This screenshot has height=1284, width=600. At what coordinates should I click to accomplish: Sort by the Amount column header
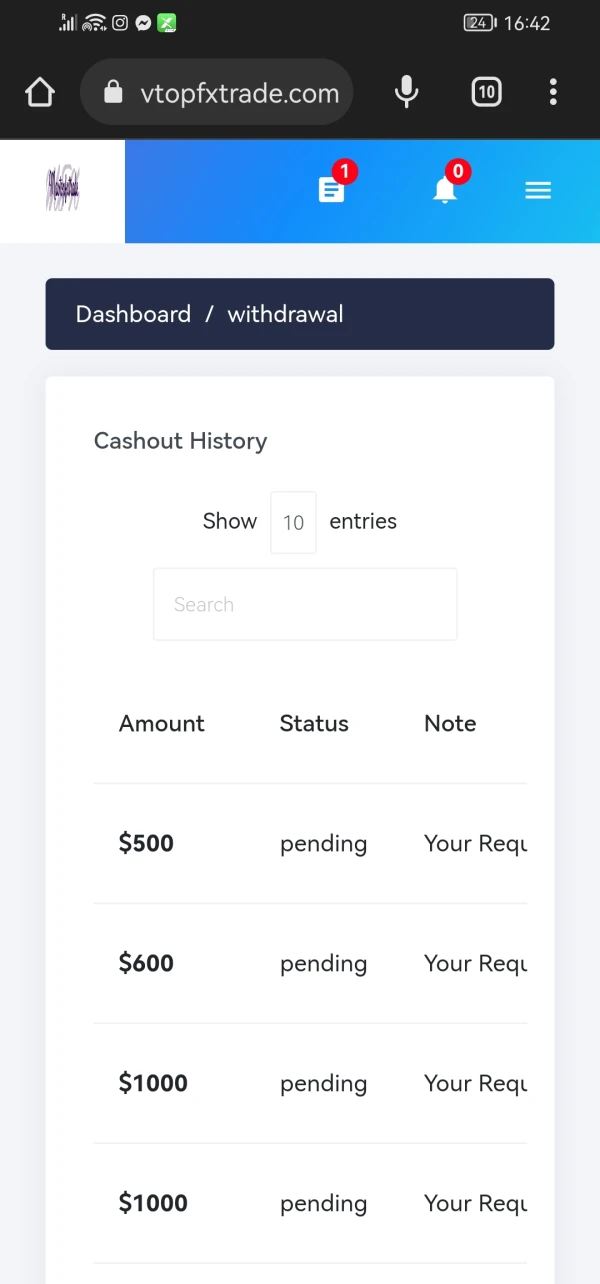click(x=162, y=724)
